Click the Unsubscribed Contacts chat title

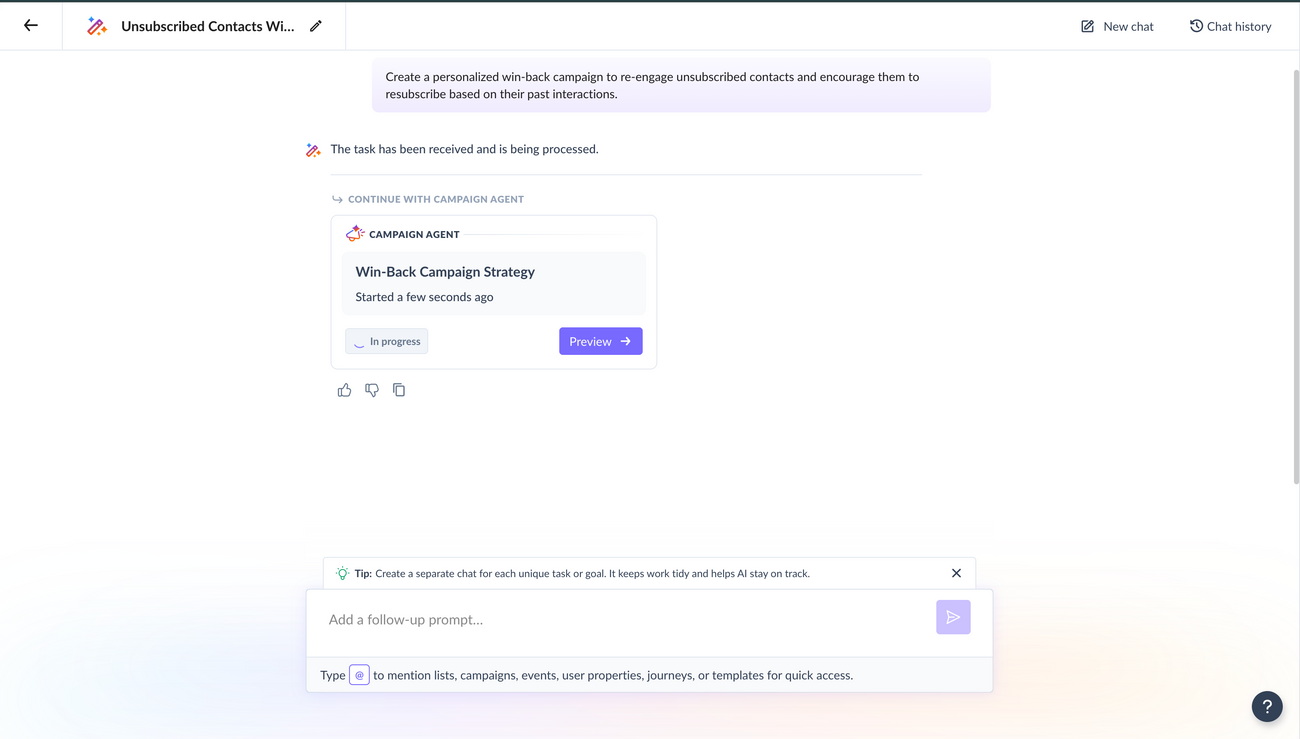coord(207,26)
